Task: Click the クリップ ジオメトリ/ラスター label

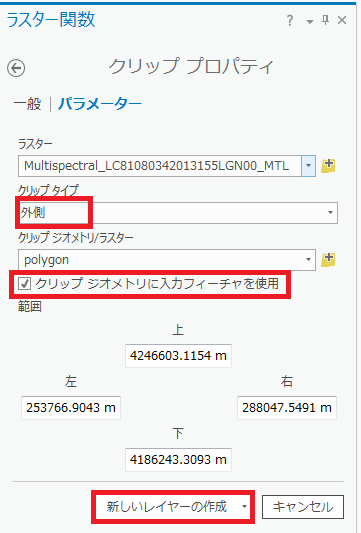Action: 75,238
